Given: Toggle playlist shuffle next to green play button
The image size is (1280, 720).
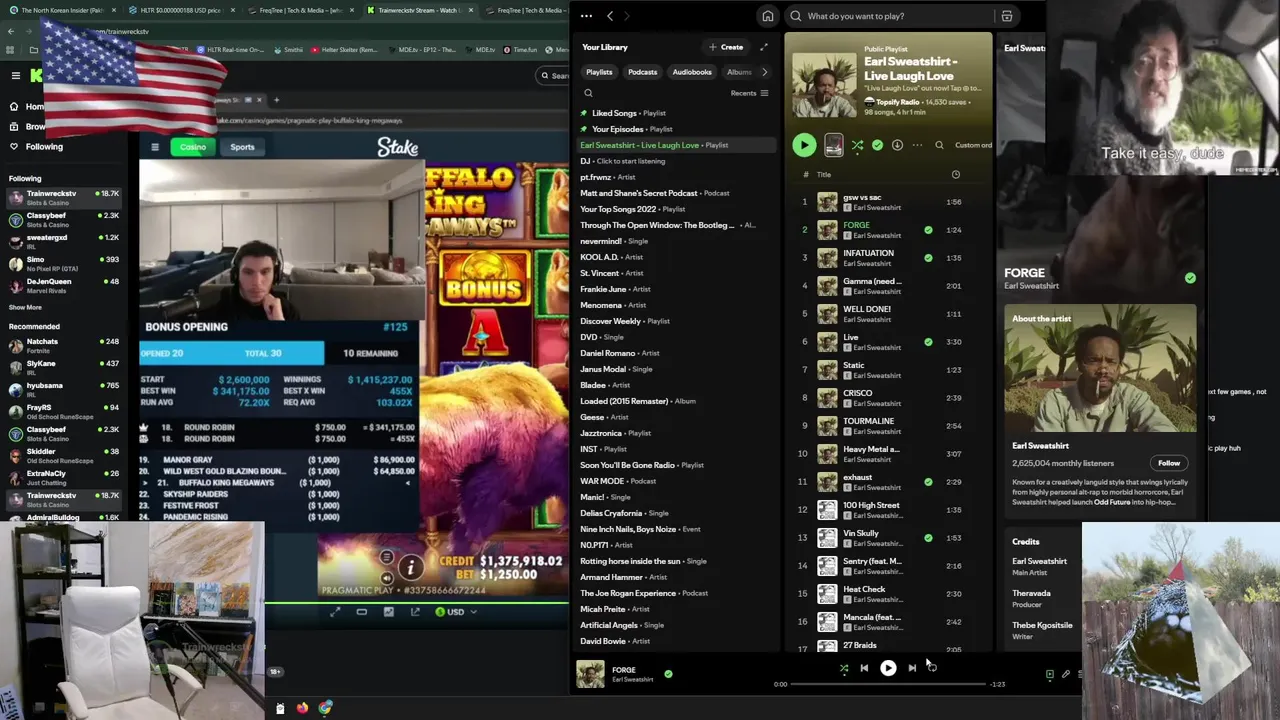Looking at the screenshot, I should [x=857, y=145].
